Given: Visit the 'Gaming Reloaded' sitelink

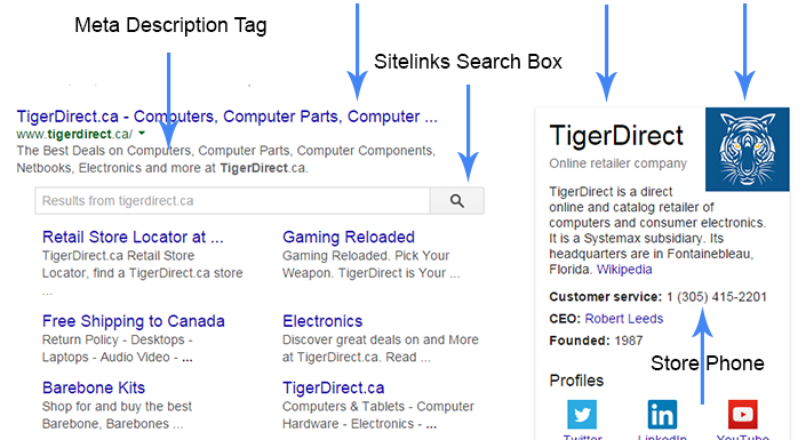Looking at the screenshot, I should (x=348, y=237).
